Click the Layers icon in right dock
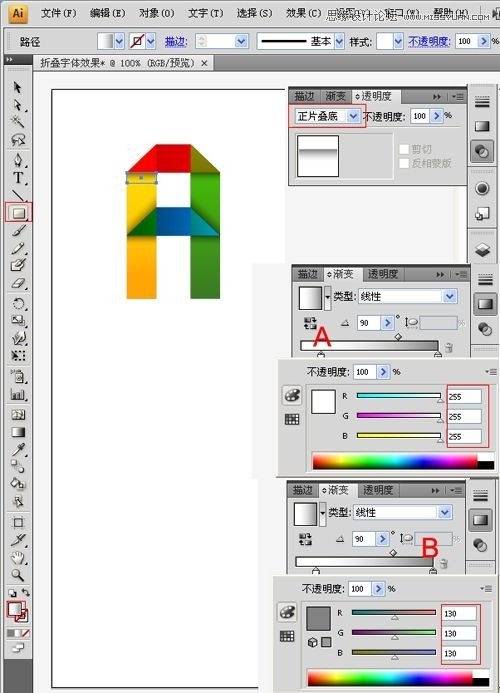The image size is (500, 693). [x=482, y=251]
